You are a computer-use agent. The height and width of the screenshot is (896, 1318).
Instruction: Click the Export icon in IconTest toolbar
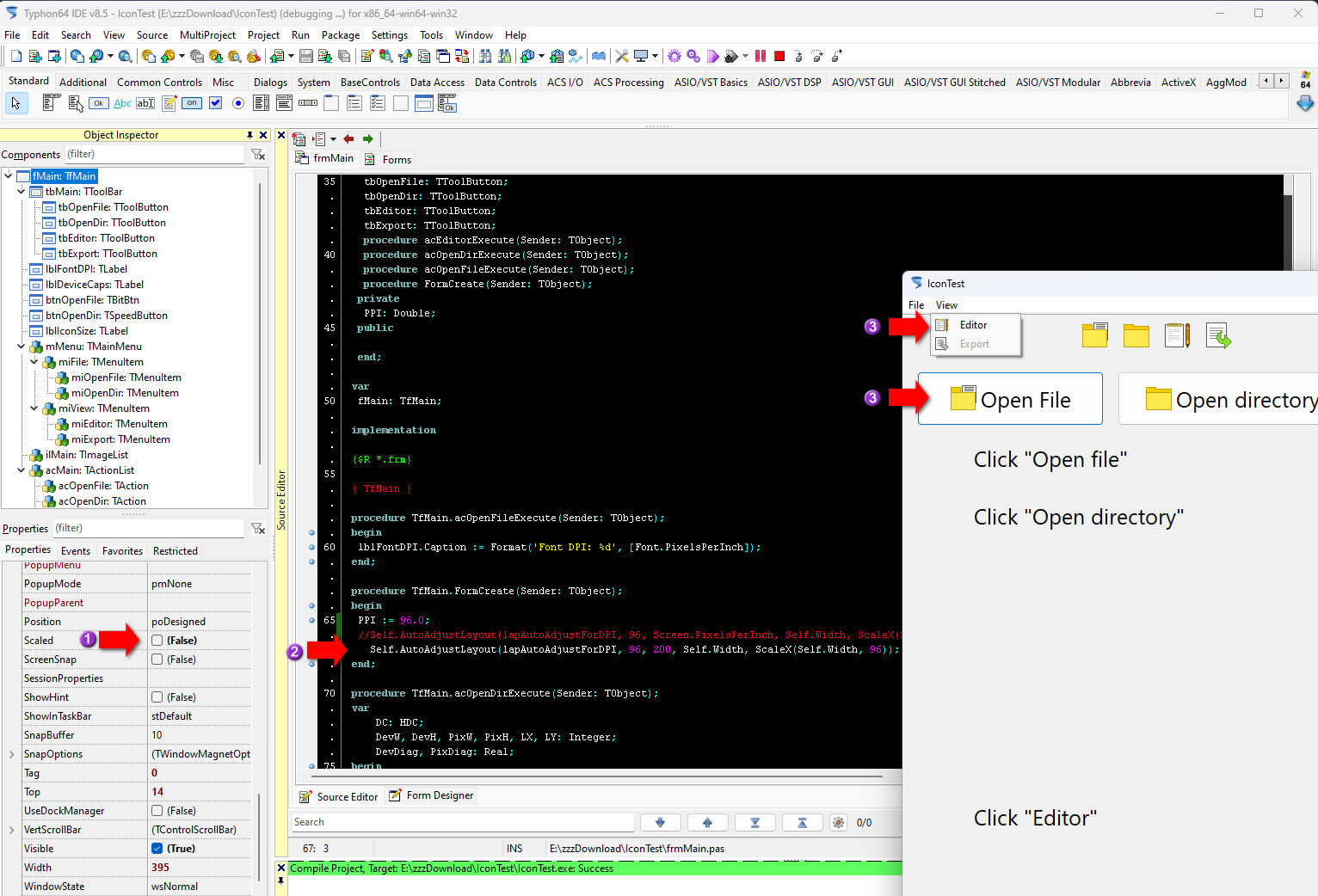(x=1218, y=335)
